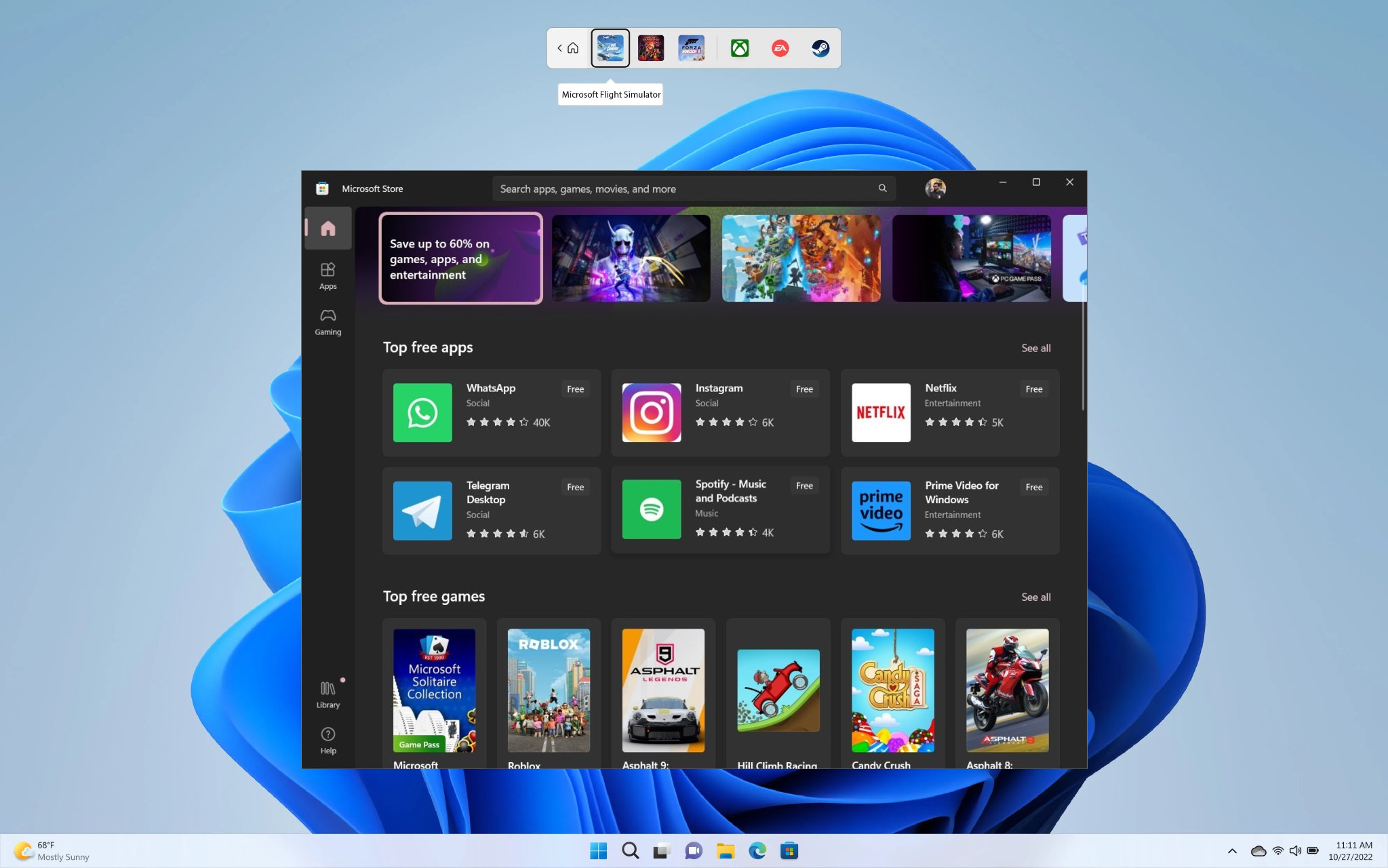Click See all for Top free apps
Screen dimensions: 1388x868
tap(1035, 348)
